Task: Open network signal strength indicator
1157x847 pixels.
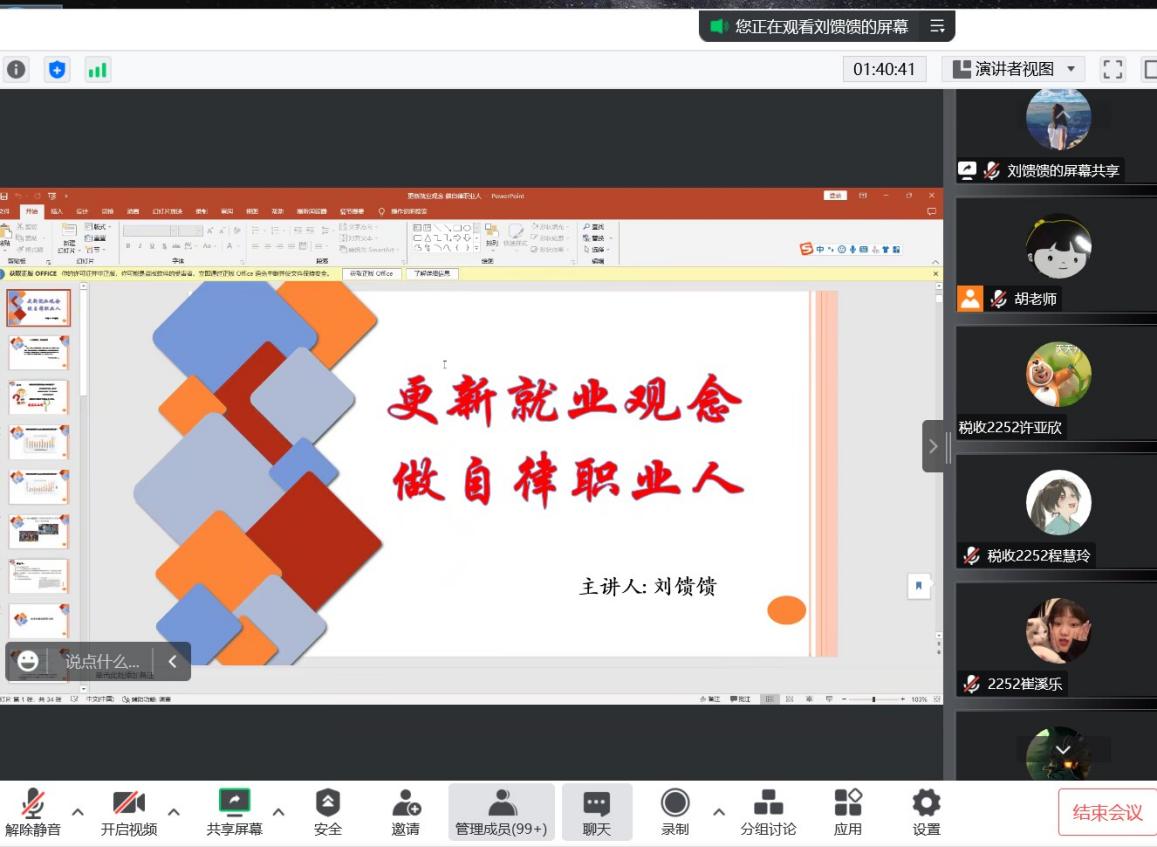Action: [97, 69]
